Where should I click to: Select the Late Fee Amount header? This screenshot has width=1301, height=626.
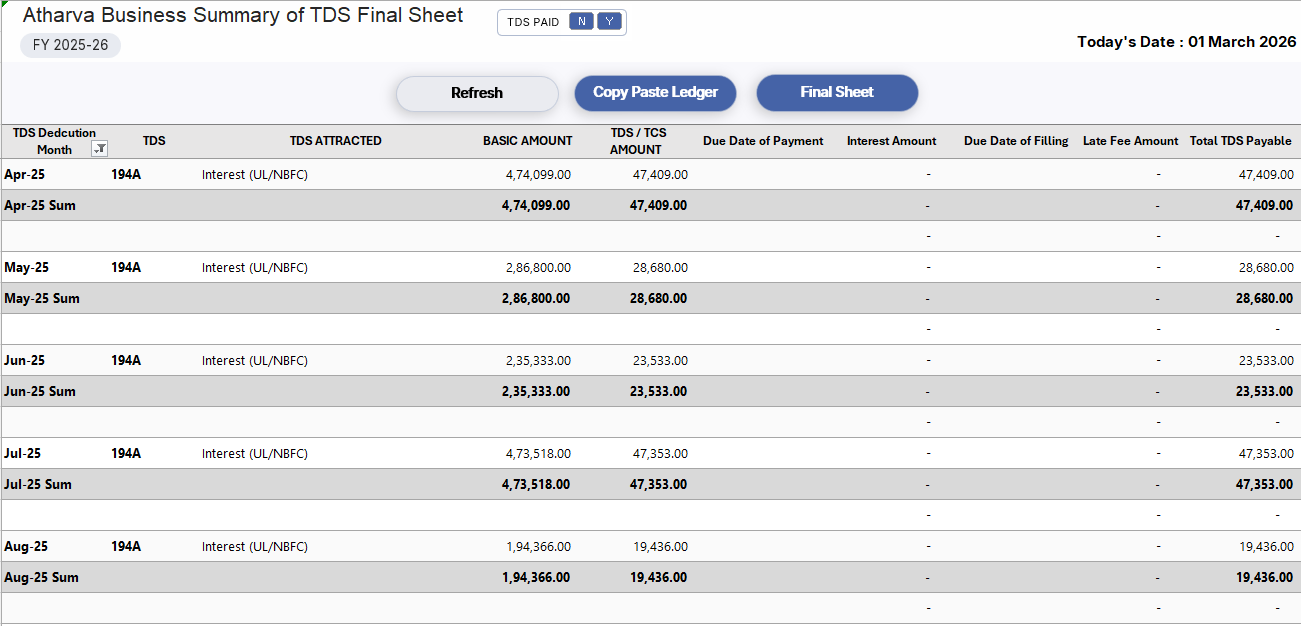point(1130,140)
